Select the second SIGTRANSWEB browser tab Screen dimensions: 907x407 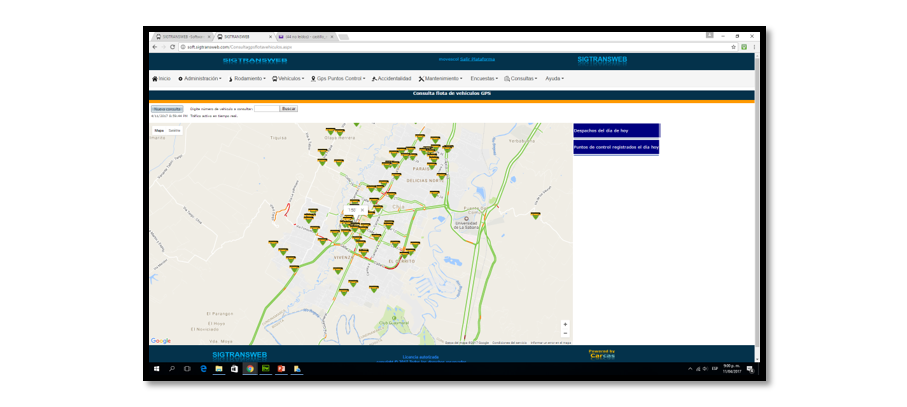coord(244,36)
